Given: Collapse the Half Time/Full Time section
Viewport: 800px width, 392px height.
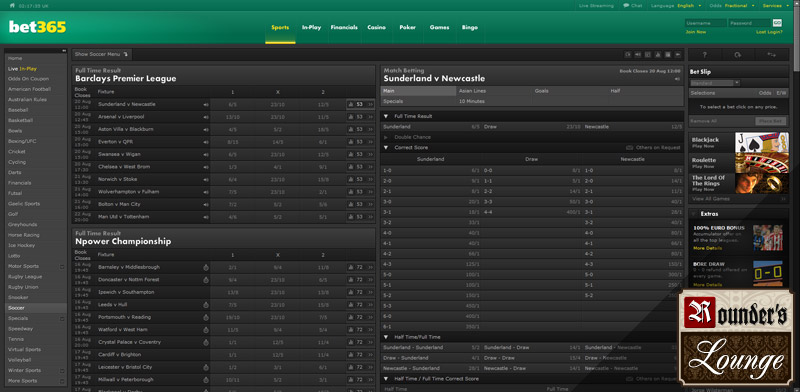Looking at the screenshot, I should pos(386,337).
